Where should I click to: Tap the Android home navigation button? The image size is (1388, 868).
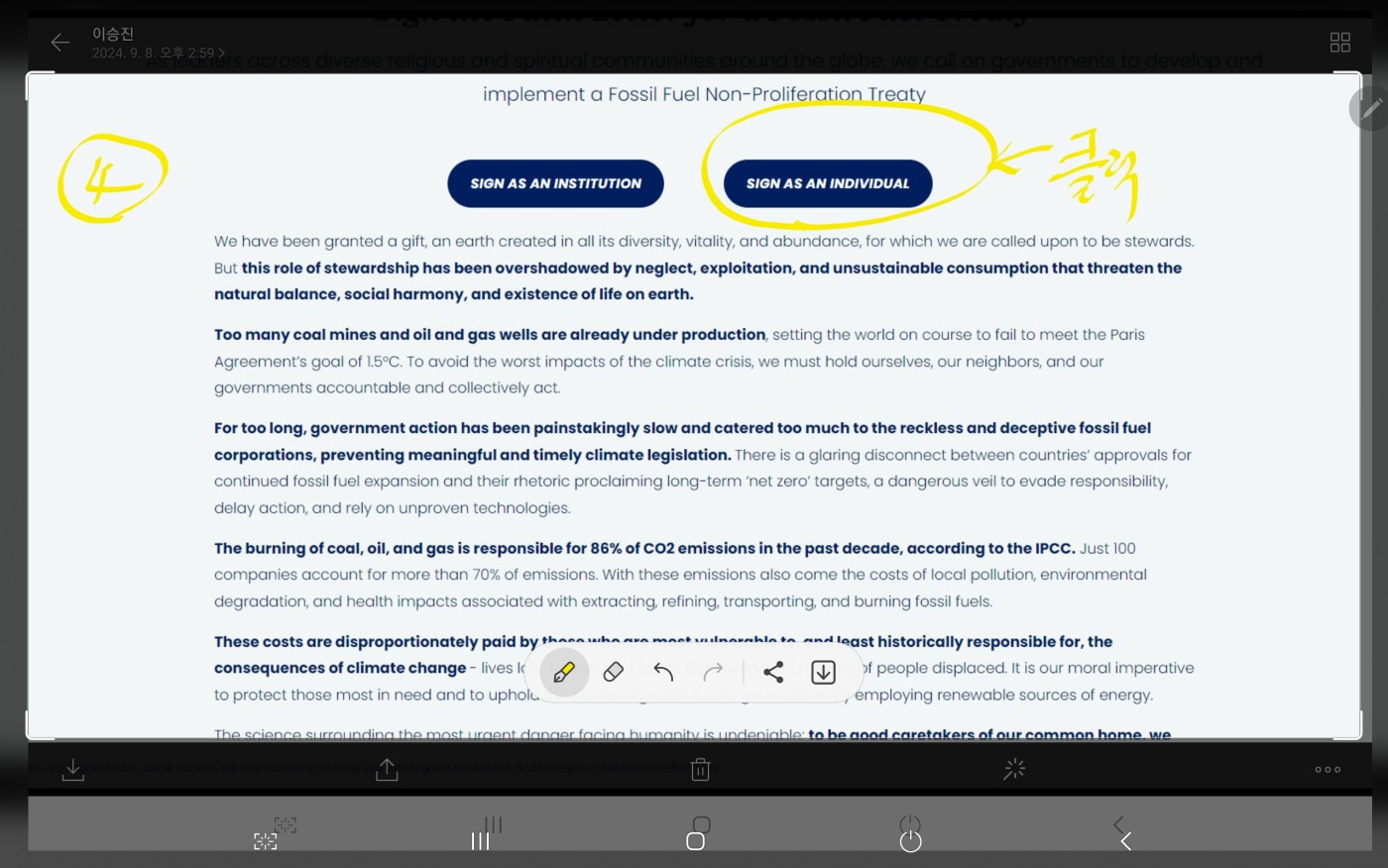click(x=695, y=841)
